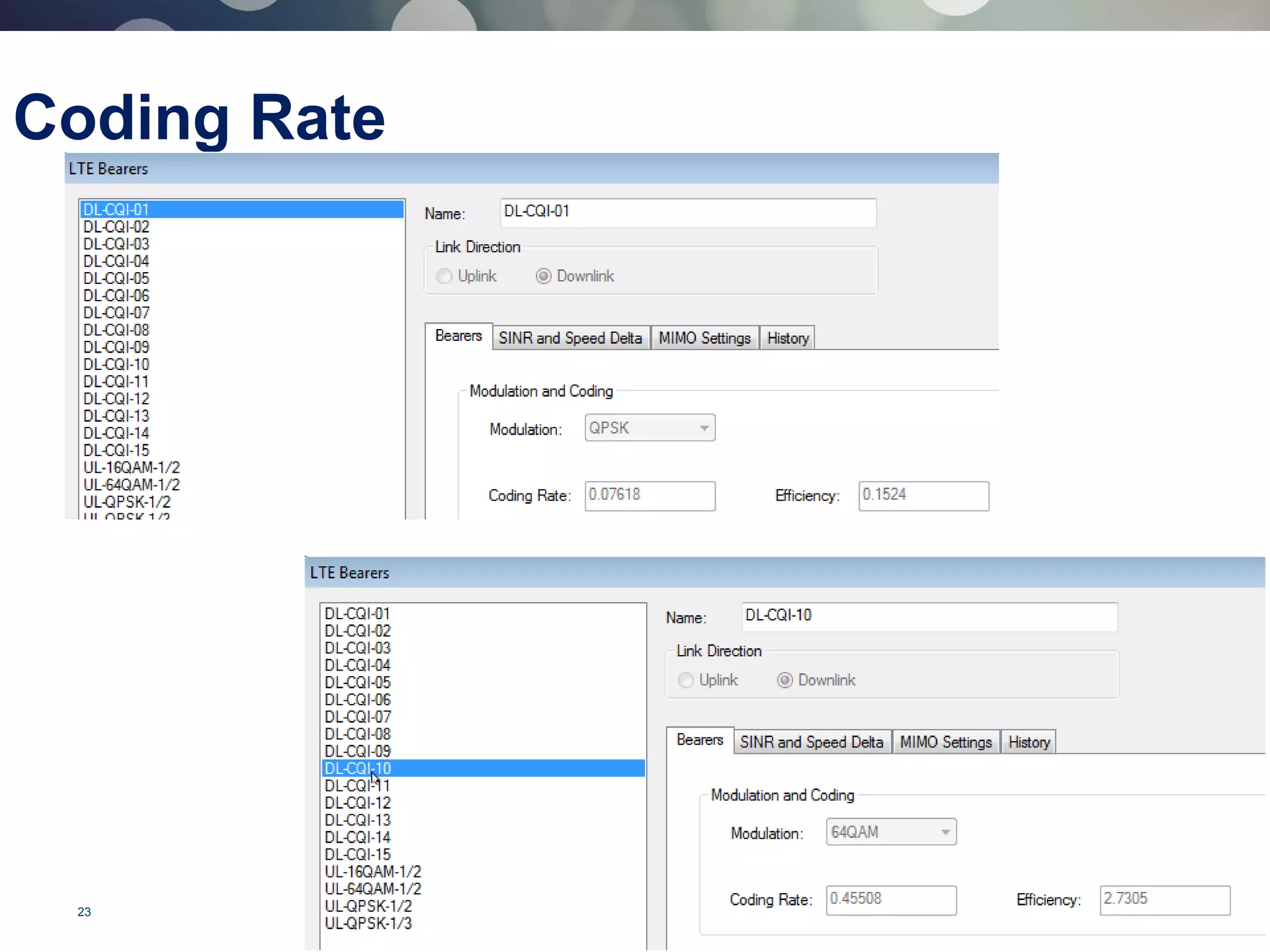The height and width of the screenshot is (952, 1270).
Task: Select UL-QPSK-1/2 in bottom window list
Action: (484, 906)
